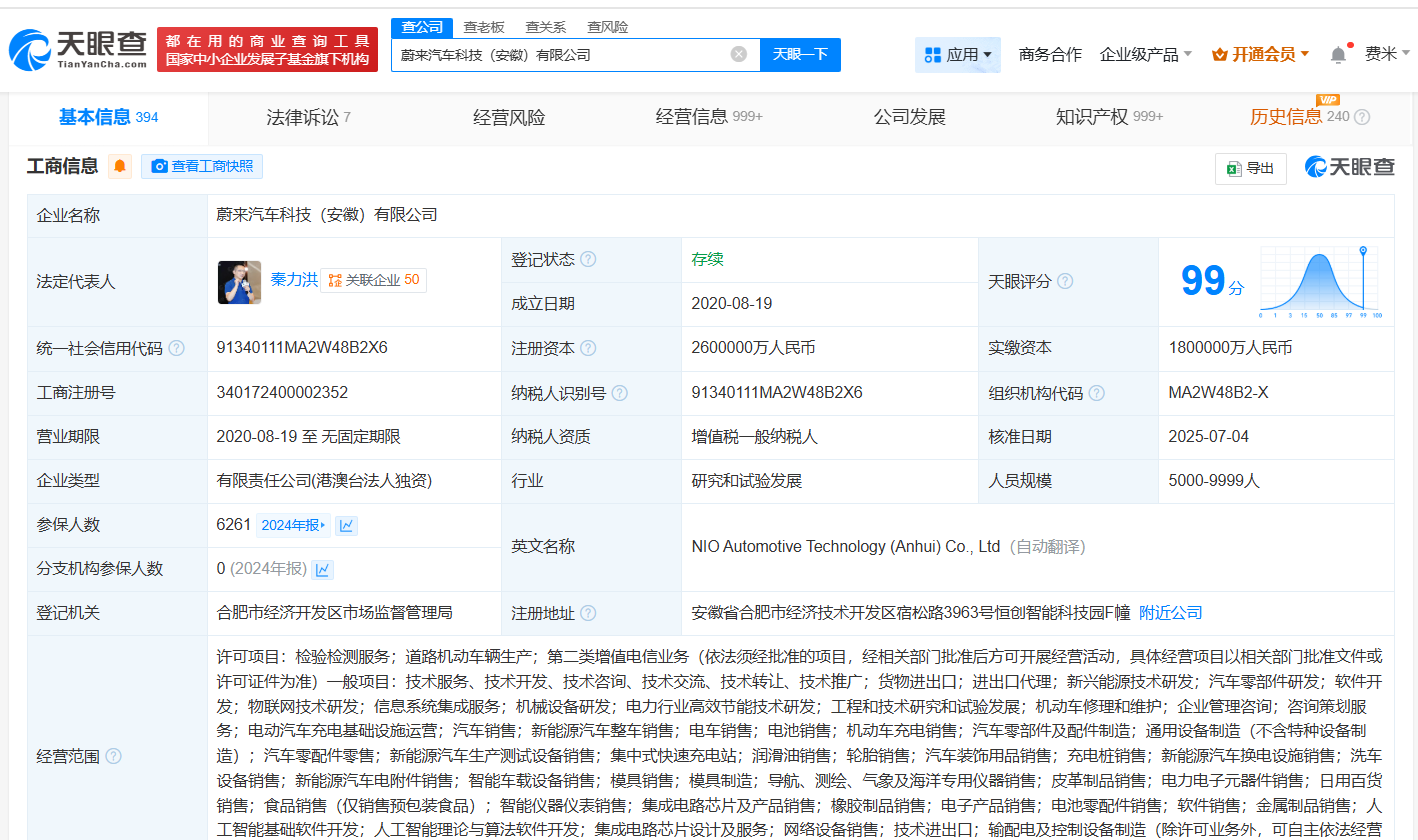Open the 经营信息 tab
Viewport: 1418px width, 840px height.
tap(709, 117)
